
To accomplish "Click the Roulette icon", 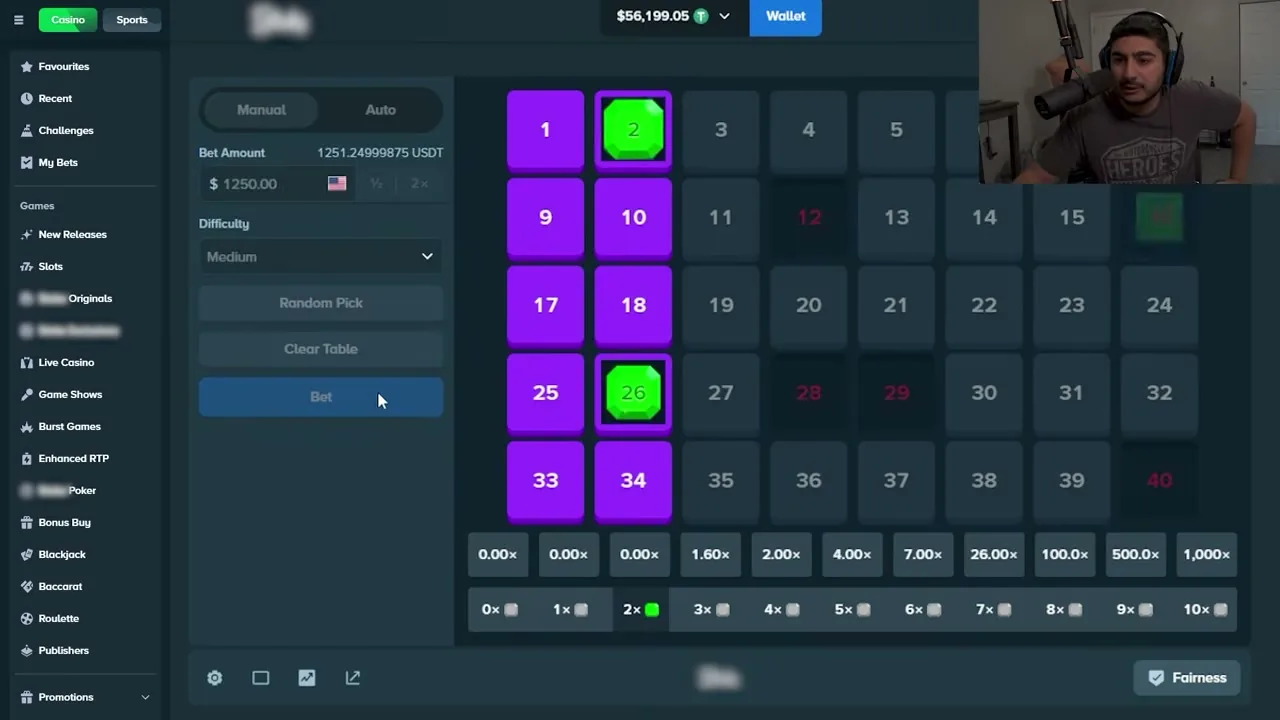I will tap(27, 619).
